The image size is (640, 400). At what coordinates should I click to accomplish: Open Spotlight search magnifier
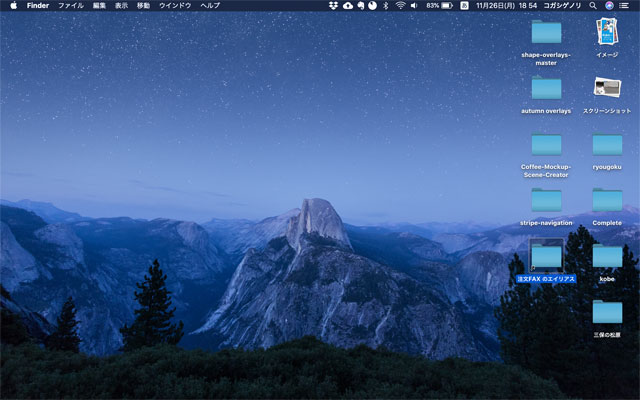pyautogui.click(x=593, y=6)
